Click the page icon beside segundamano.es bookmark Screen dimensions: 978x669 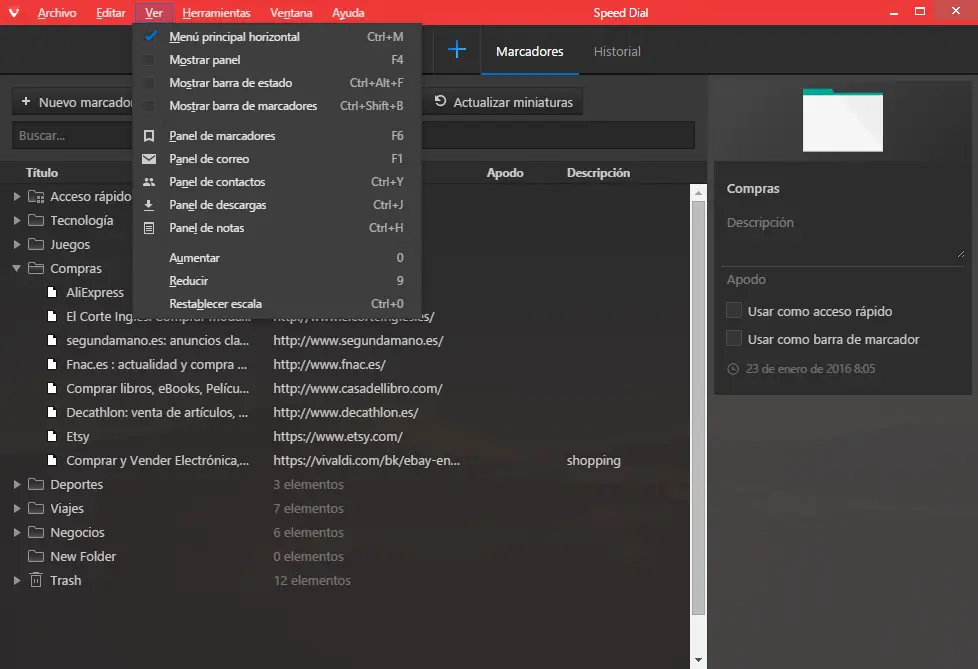[x=52, y=340]
